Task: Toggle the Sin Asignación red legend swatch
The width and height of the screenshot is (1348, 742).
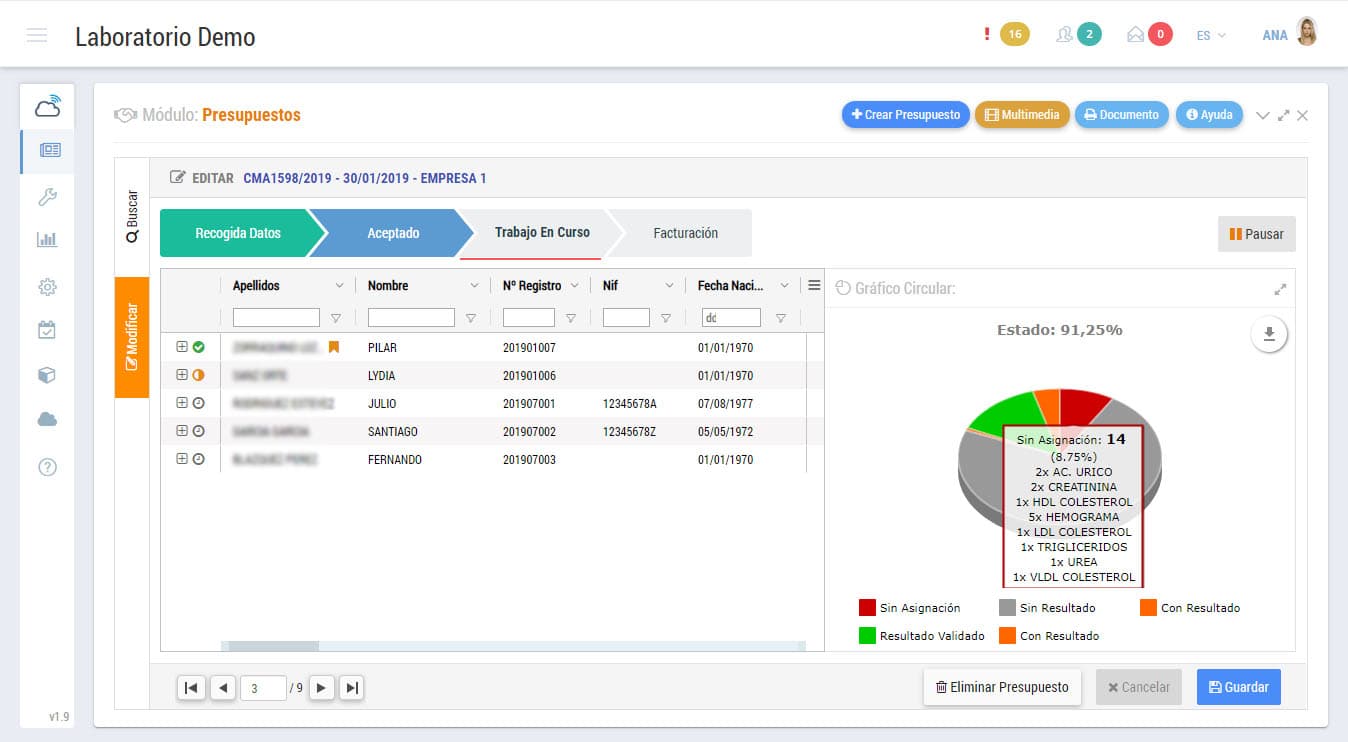Action: (867, 608)
